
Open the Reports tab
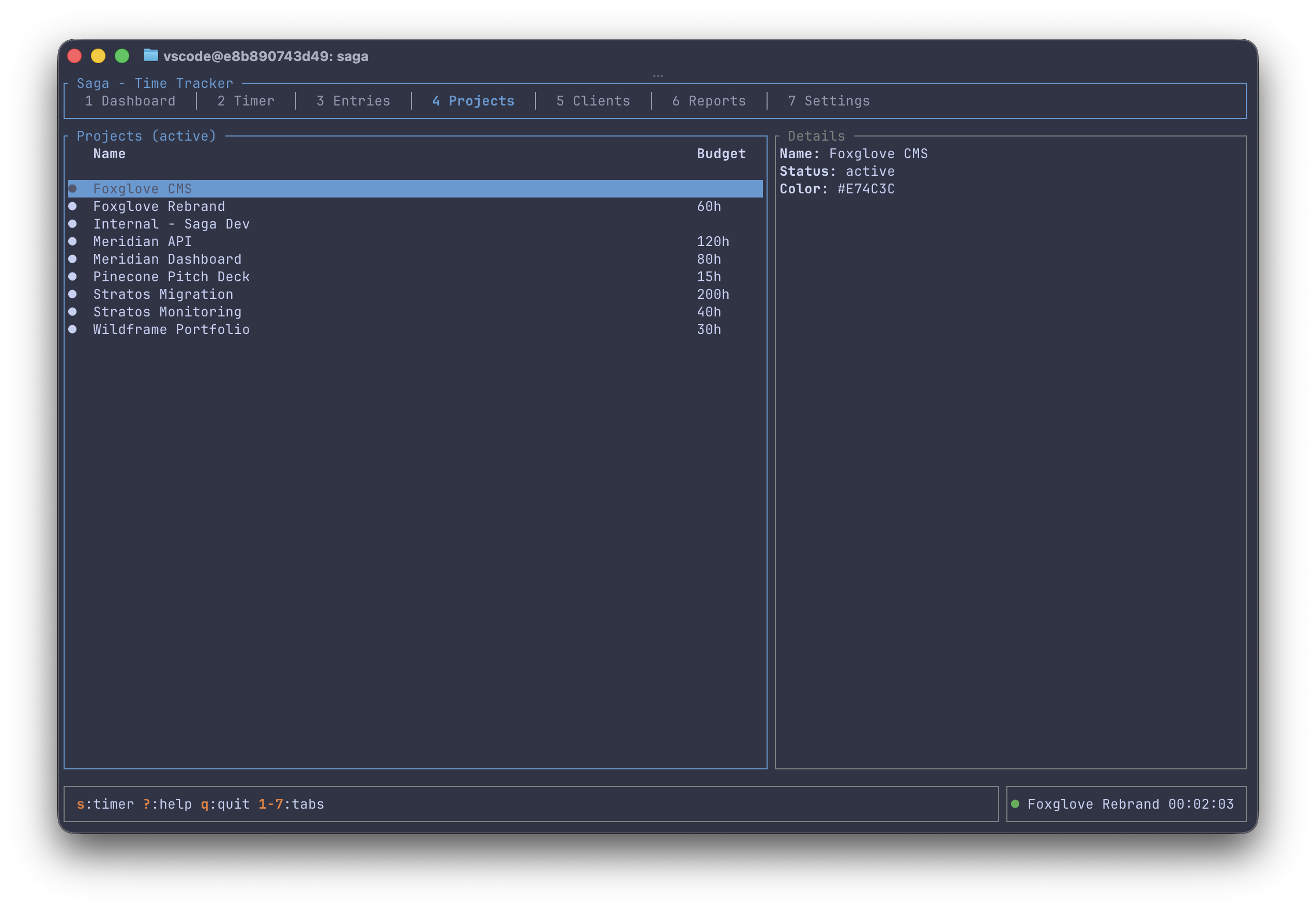pos(709,101)
